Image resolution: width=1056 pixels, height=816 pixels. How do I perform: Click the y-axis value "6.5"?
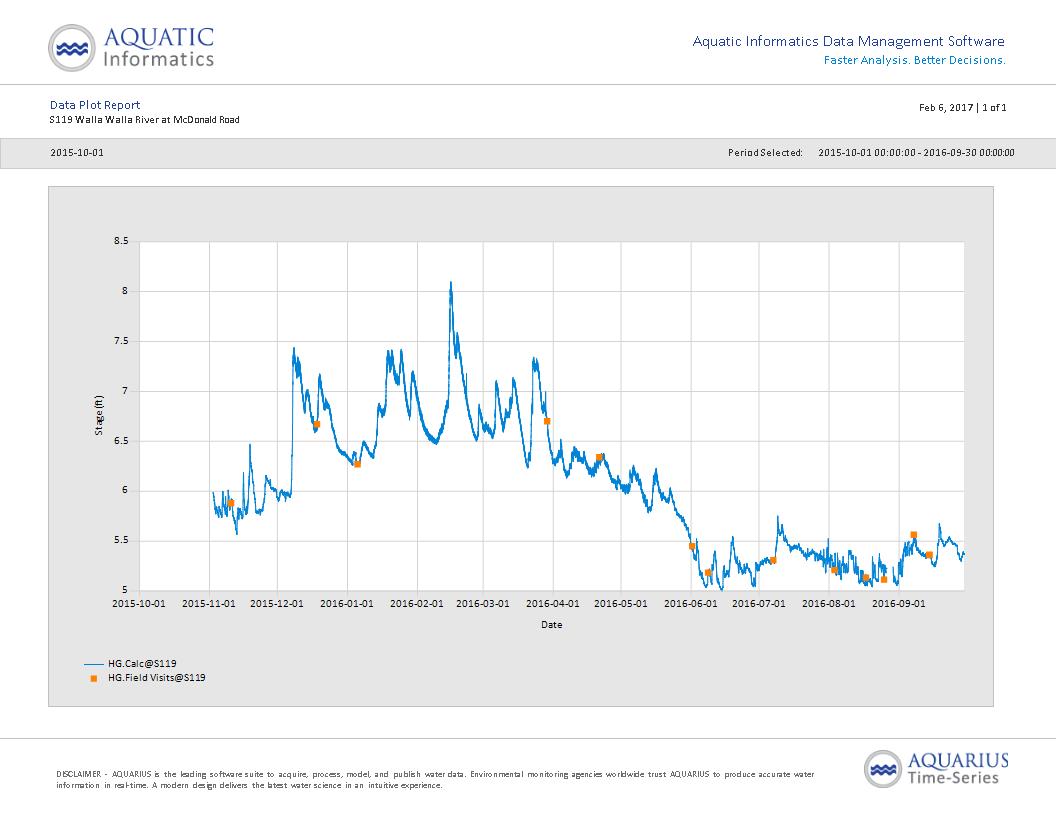pyautogui.click(x=121, y=441)
